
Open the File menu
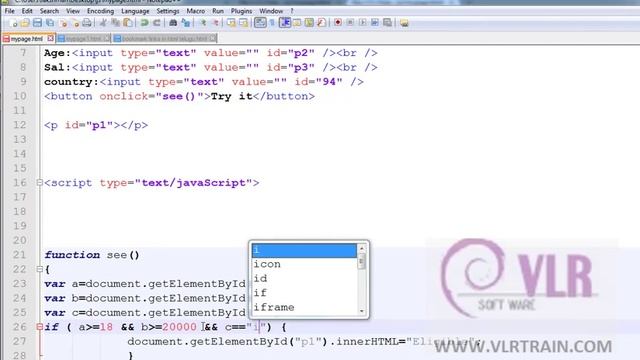point(9,11)
